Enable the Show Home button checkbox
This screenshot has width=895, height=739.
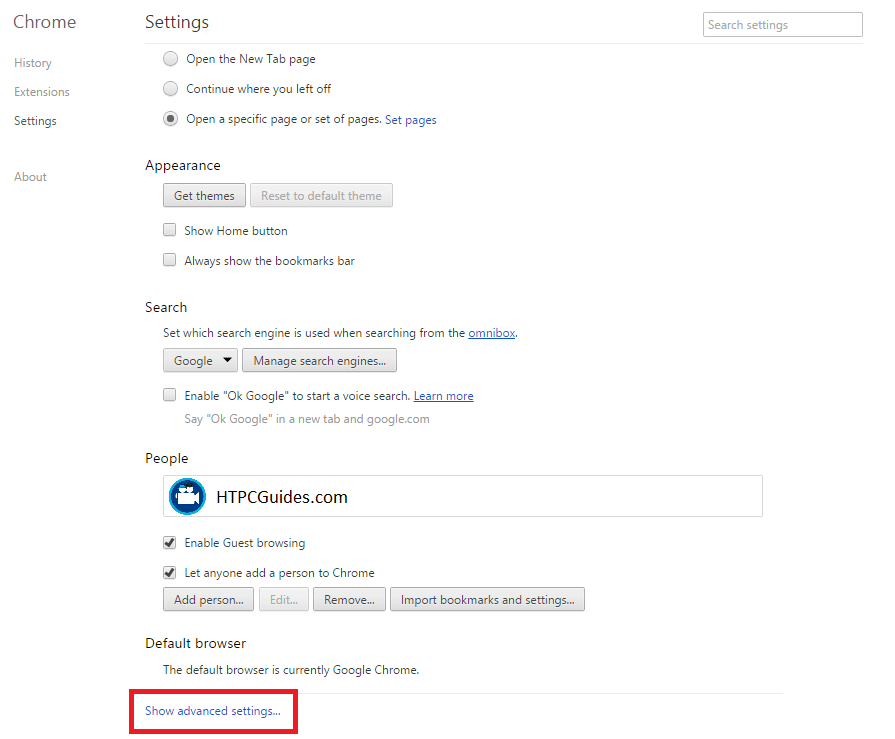click(x=170, y=231)
